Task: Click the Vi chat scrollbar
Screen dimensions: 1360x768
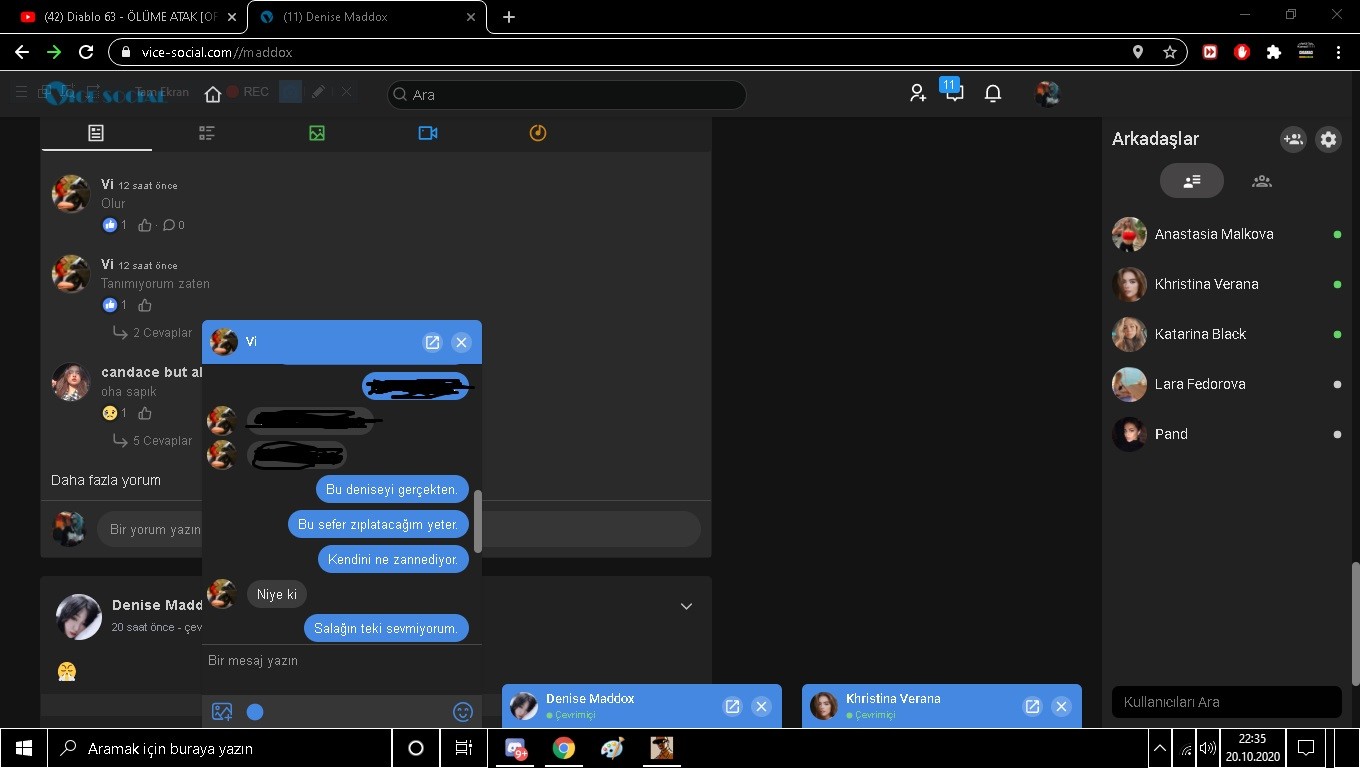Action: tap(478, 521)
